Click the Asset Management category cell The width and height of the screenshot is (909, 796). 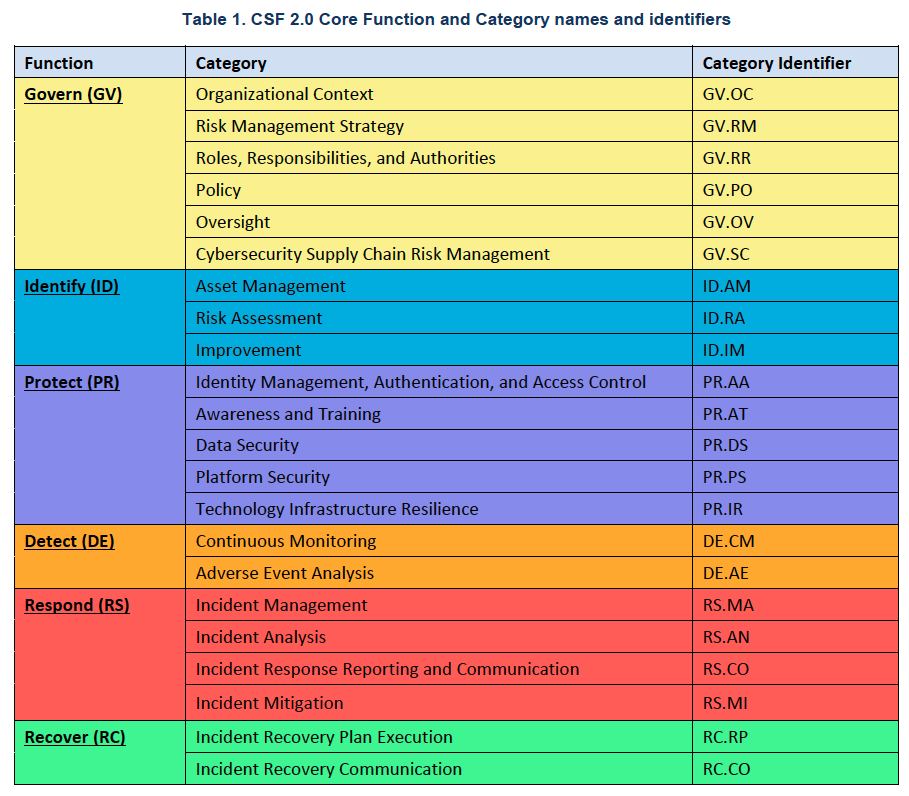click(x=439, y=286)
